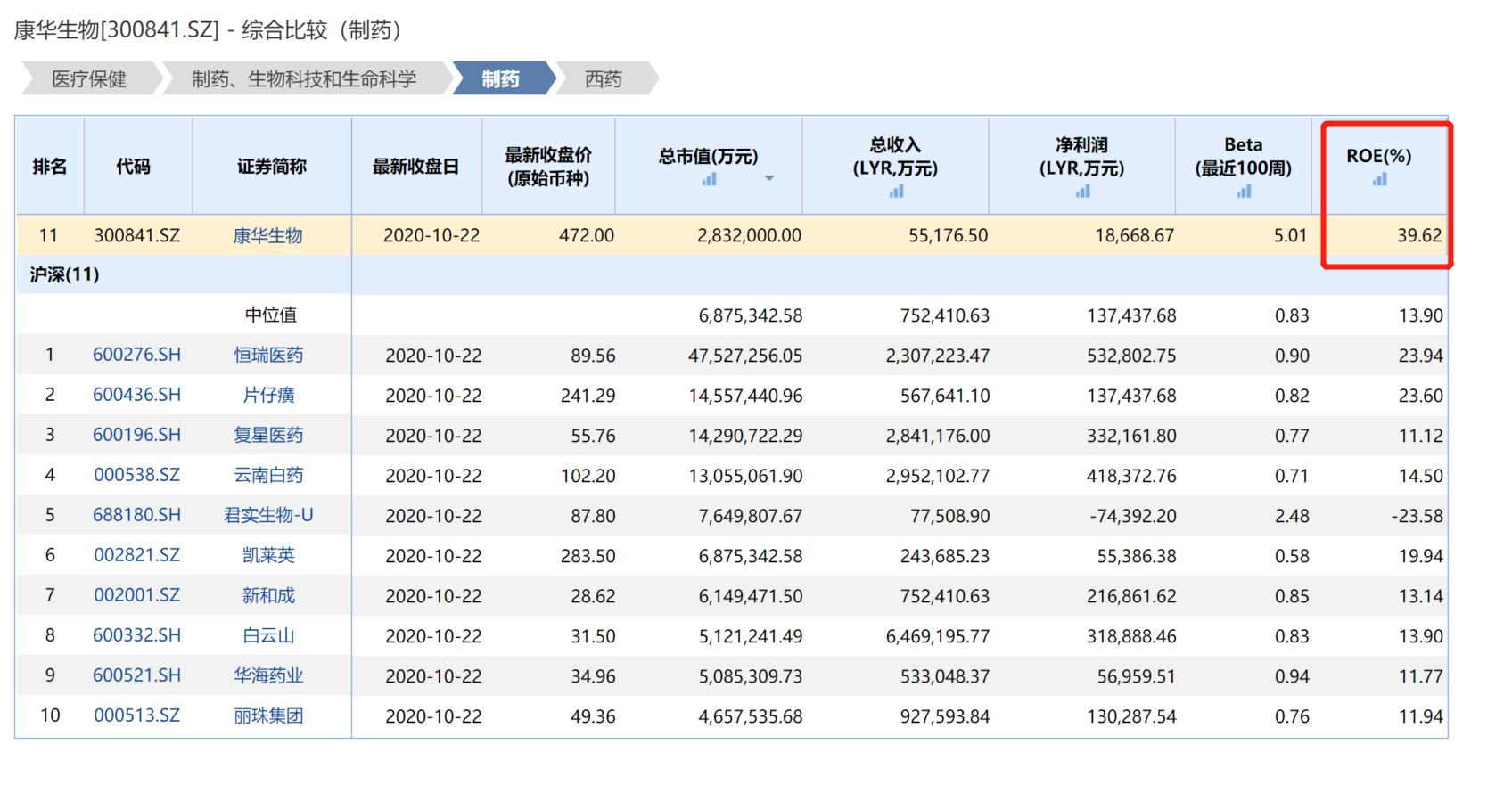
Task: Click the page title 康华生物[300841.SZ] - 综合比较
Action: [x=210, y=29]
